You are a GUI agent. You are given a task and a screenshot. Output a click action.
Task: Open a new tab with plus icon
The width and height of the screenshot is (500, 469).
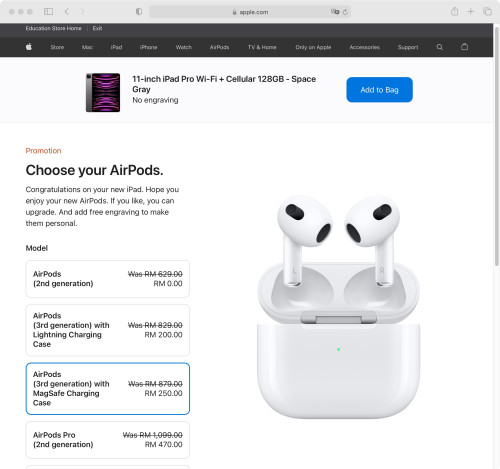pos(470,12)
